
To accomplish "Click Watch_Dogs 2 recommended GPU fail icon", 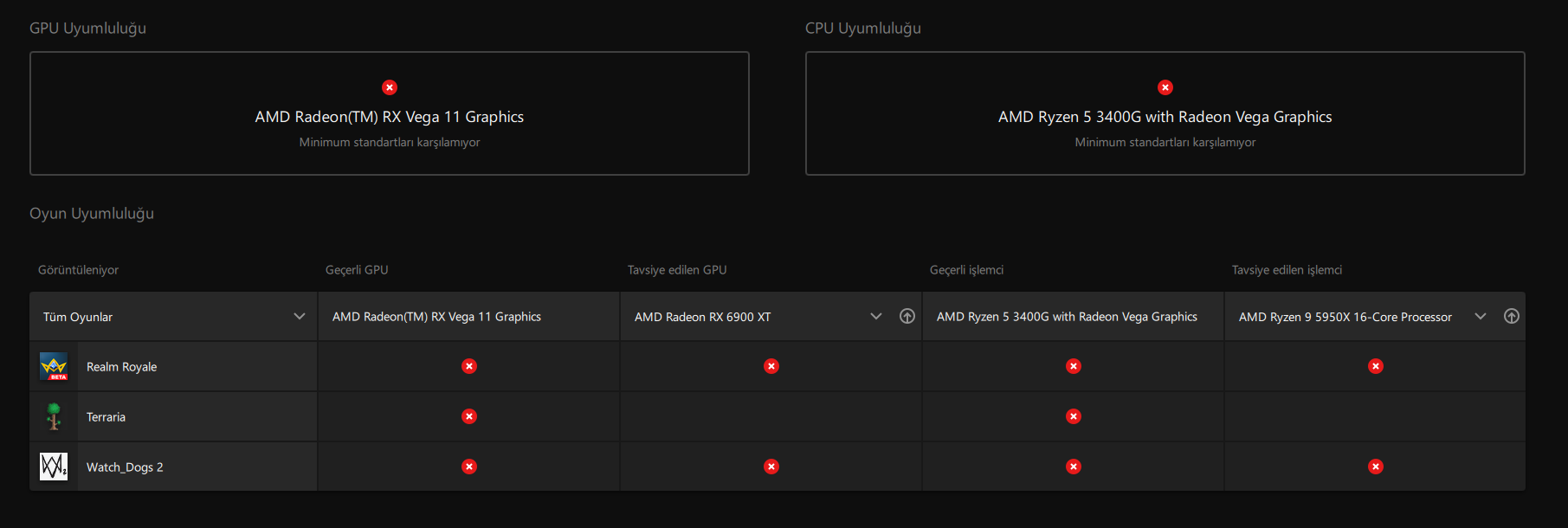I will click(771, 467).
